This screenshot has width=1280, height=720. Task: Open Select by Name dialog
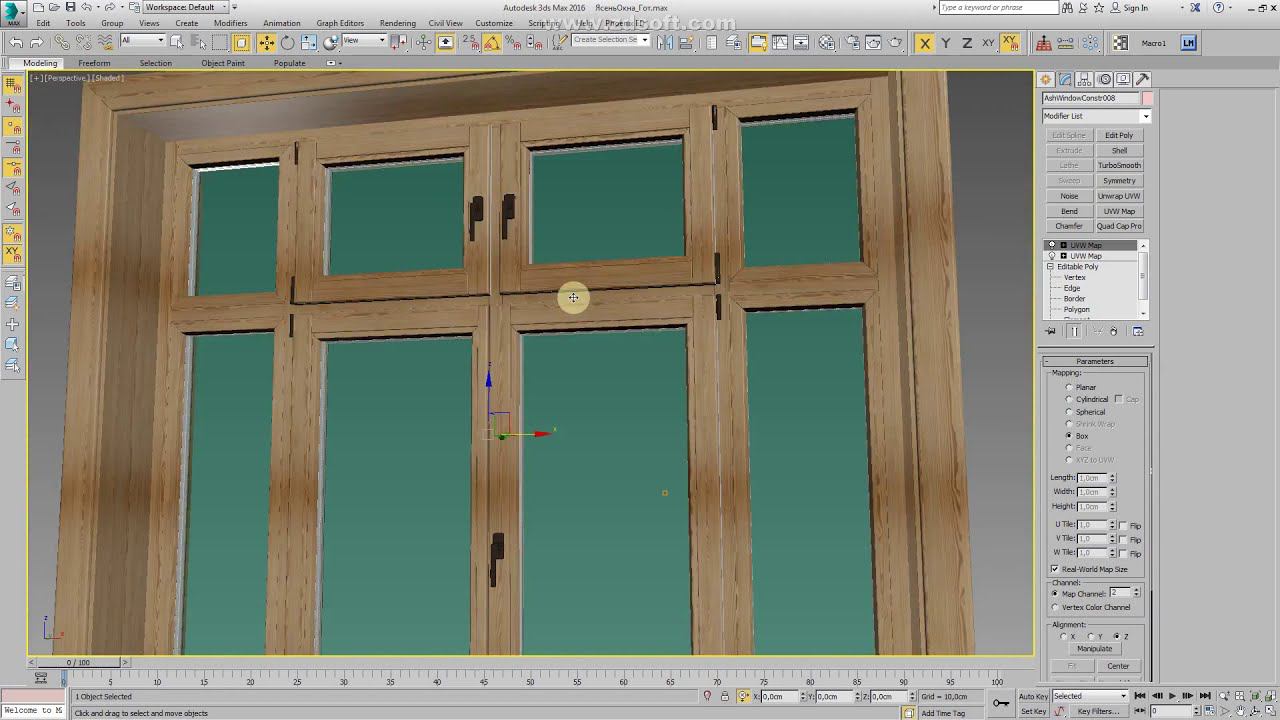[x=198, y=43]
